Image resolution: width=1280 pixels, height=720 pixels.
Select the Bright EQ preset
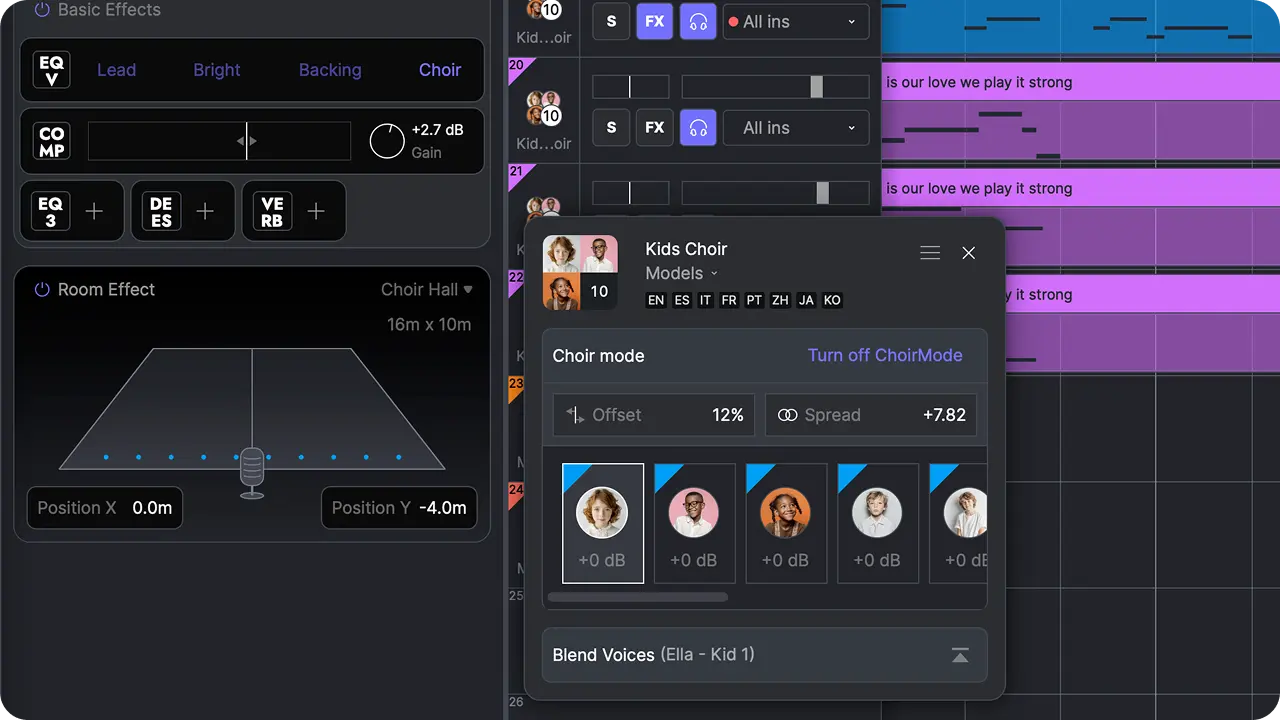217,70
